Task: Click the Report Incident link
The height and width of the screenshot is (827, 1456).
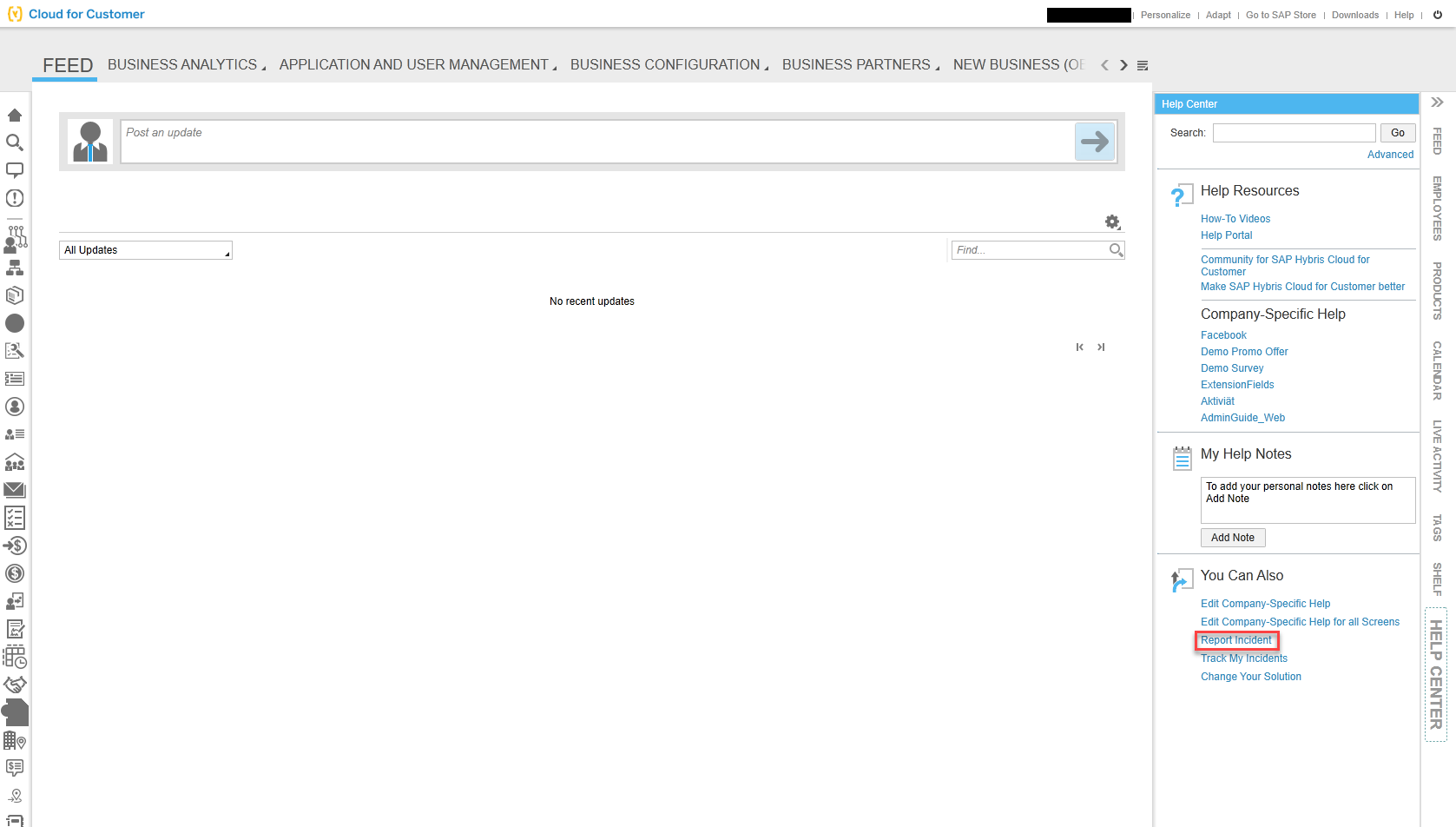Action: click(1236, 640)
